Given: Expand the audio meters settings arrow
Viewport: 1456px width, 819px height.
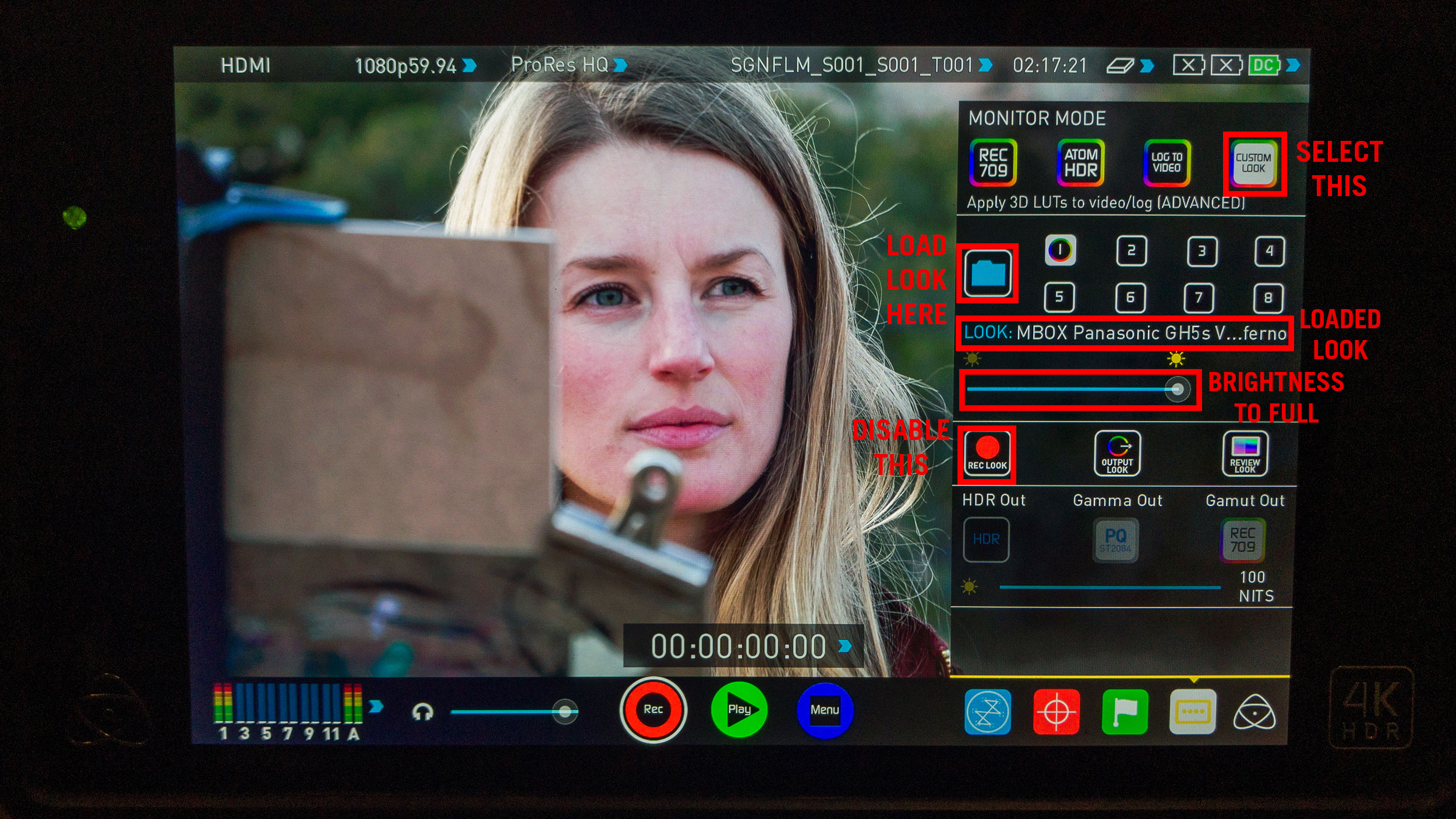Looking at the screenshot, I should pos(376,706).
